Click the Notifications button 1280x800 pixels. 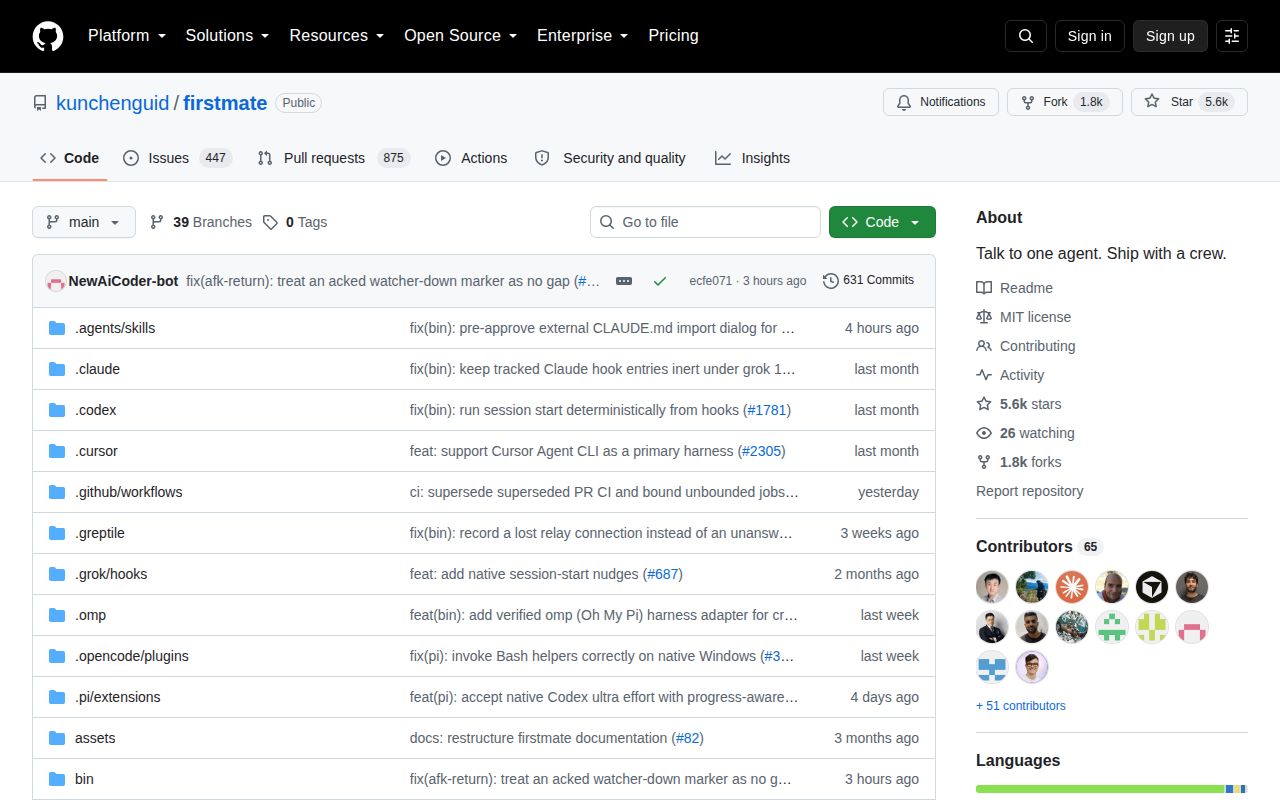click(x=940, y=102)
